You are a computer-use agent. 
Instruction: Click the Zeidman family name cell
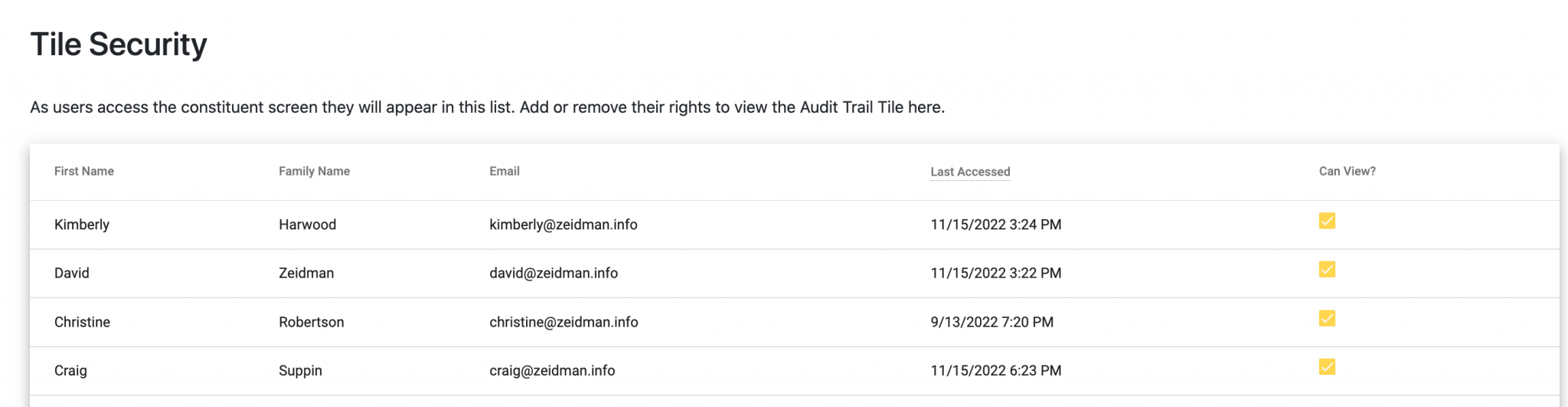[x=306, y=273]
